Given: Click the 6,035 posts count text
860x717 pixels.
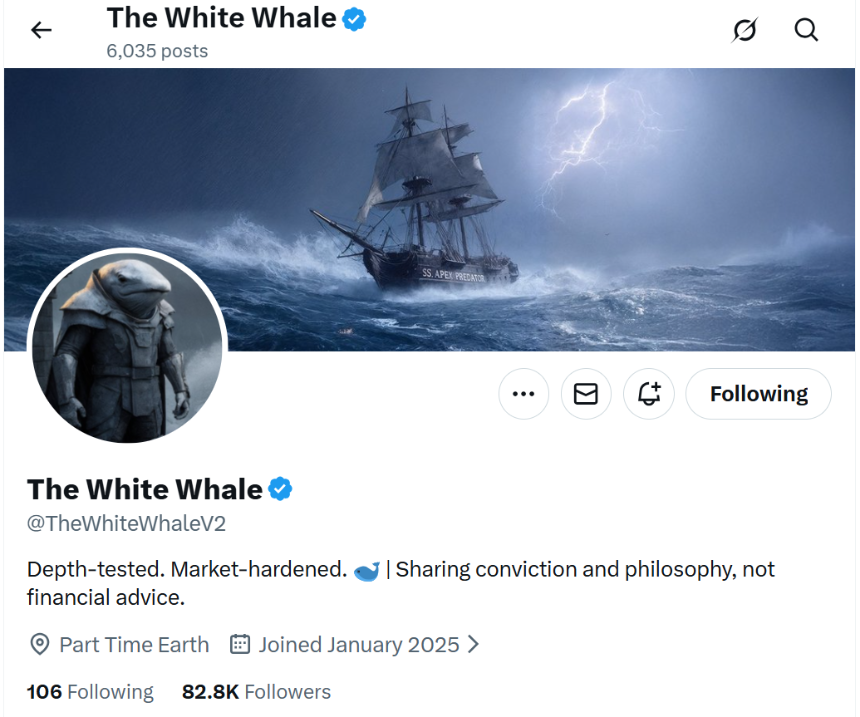Looking at the screenshot, I should pyautogui.click(x=157, y=50).
